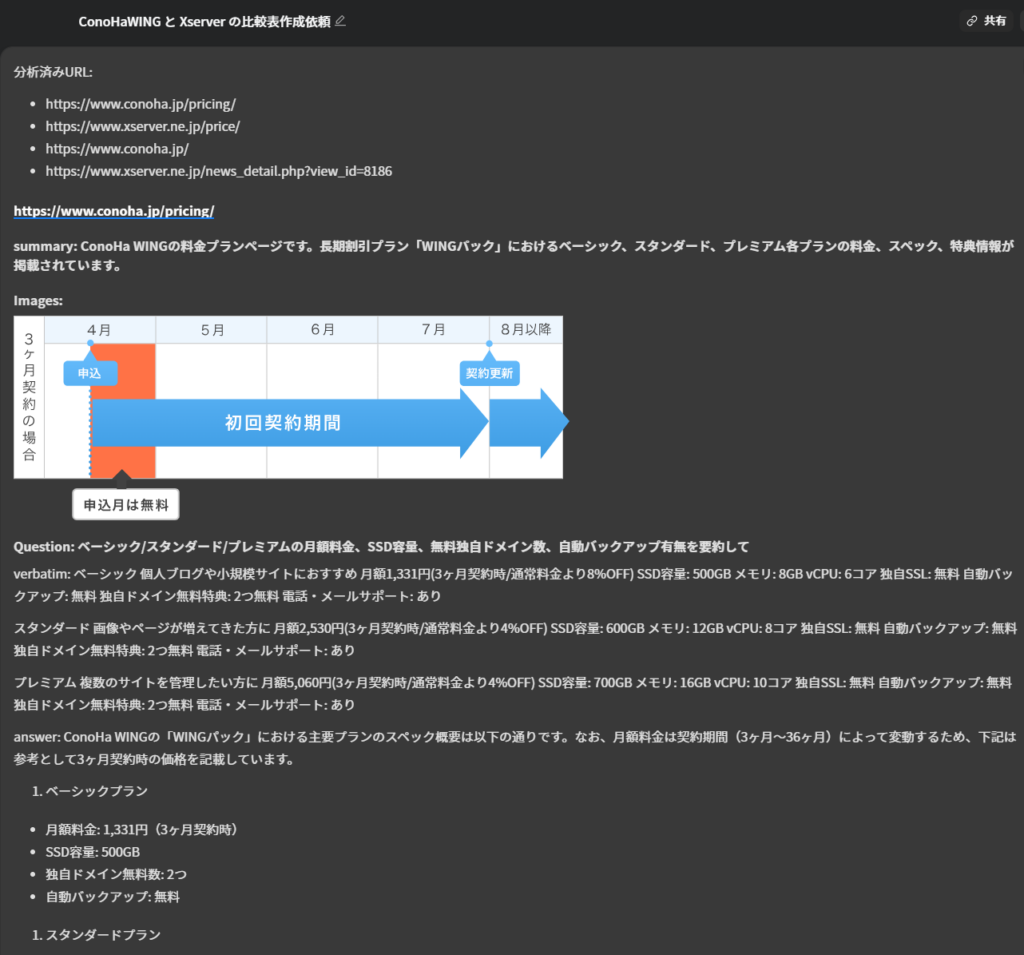Viewport: 1024px width, 955px height.
Task: Click the xserver news_detail.php?view_id=8186 URL
Action: click(219, 171)
